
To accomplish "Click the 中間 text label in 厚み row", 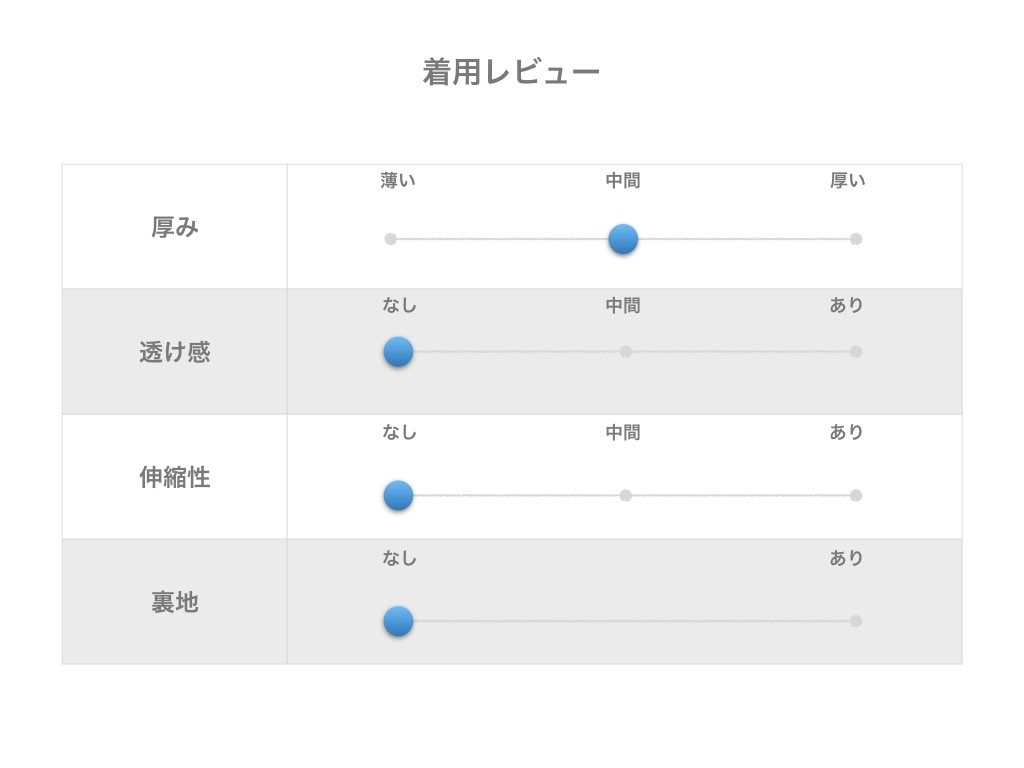I will [x=623, y=181].
